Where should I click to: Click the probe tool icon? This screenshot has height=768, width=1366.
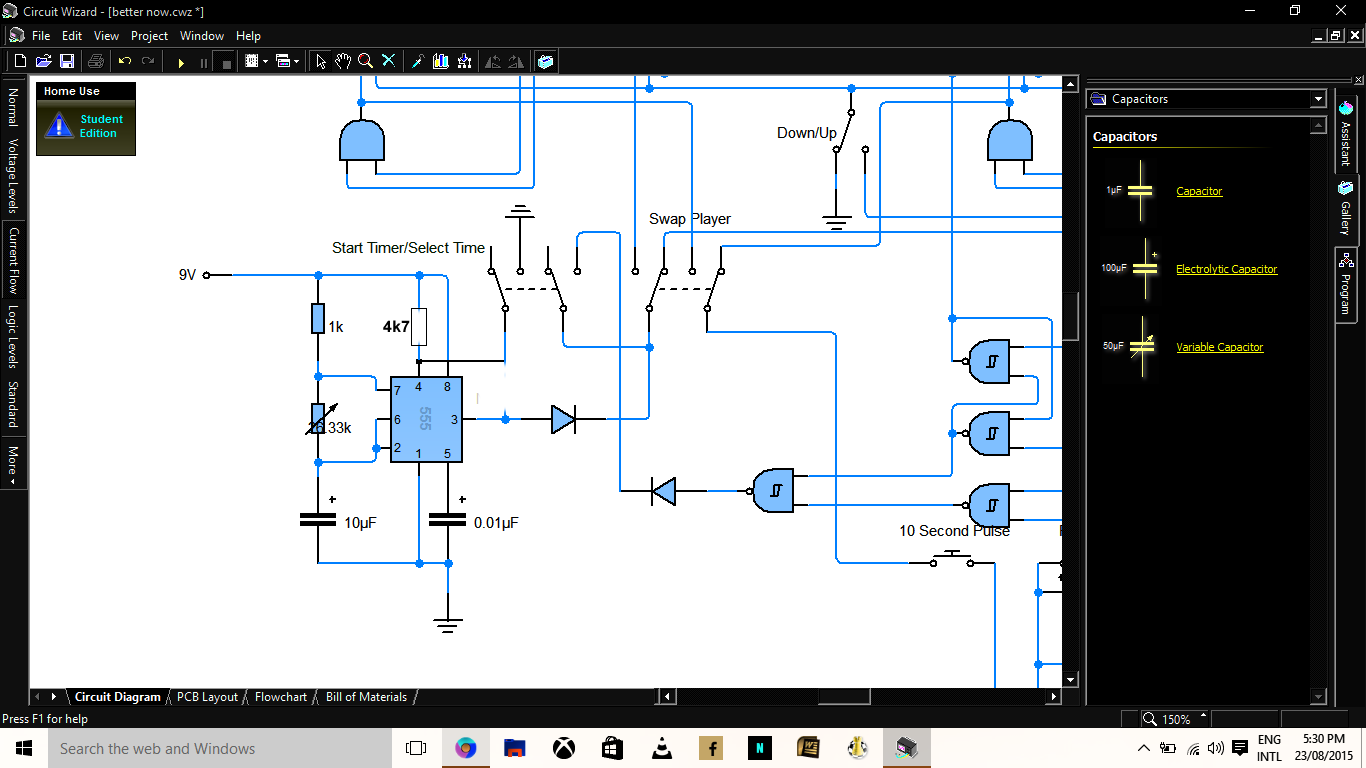point(418,61)
